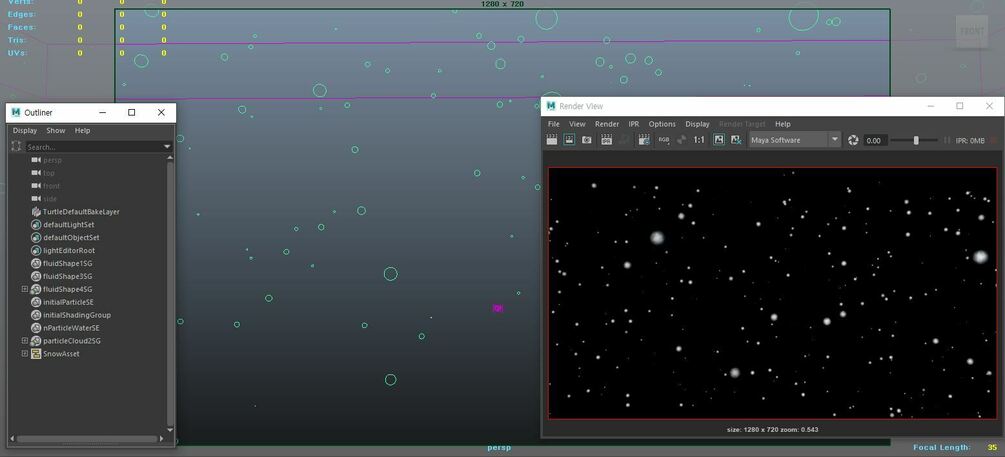Click the Remove Image icon
The image size is (1005, 457).
736,140
